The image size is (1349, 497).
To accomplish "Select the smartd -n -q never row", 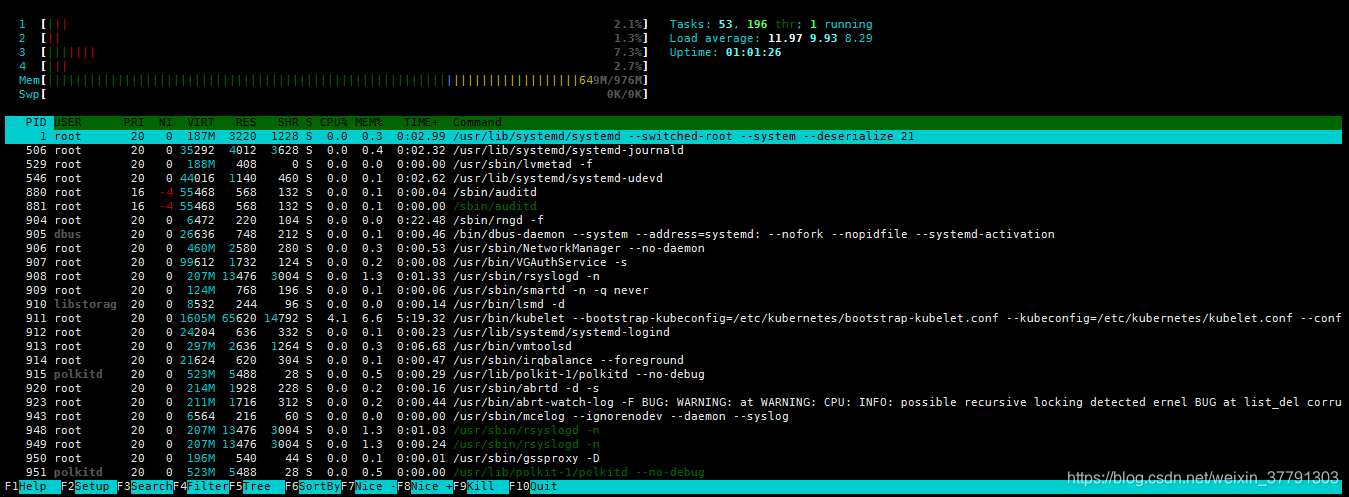I will 674,290.
